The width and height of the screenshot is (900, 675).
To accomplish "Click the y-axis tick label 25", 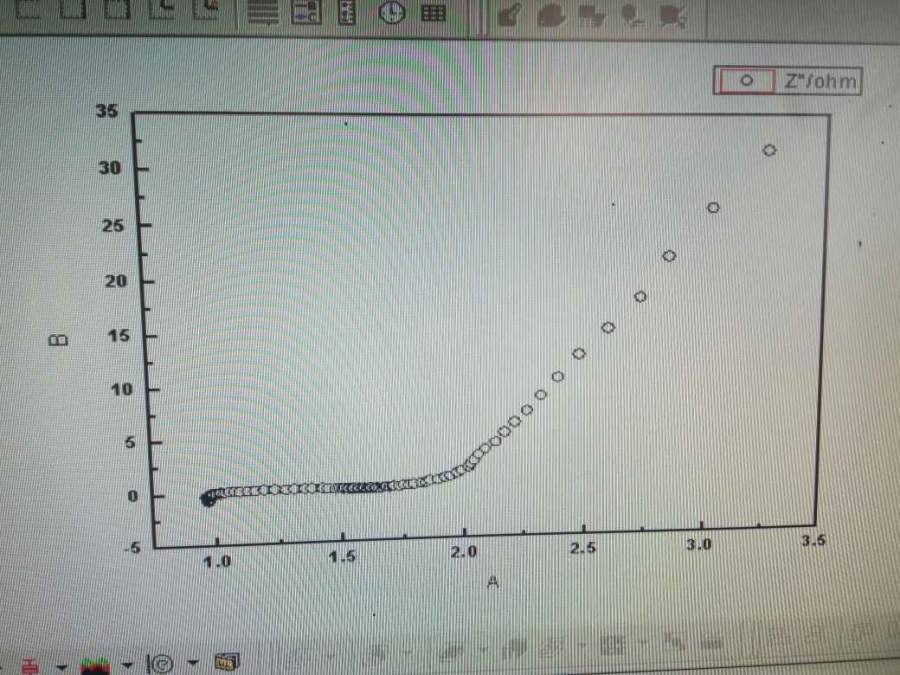I will click(113, 226).
